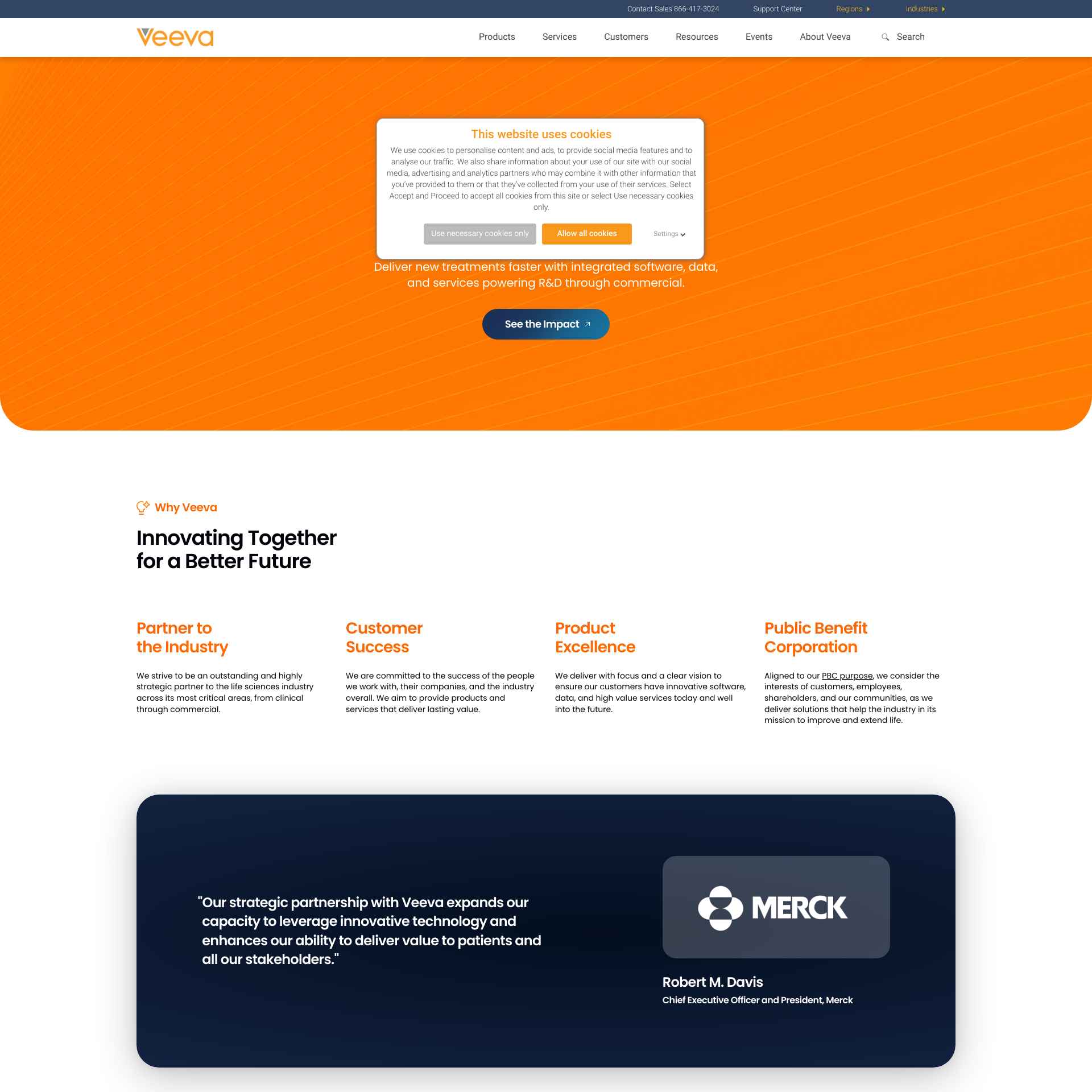Screen dimensions: 1092x1092
Task: Open the Products menu item
Action: tap(497, 37)
